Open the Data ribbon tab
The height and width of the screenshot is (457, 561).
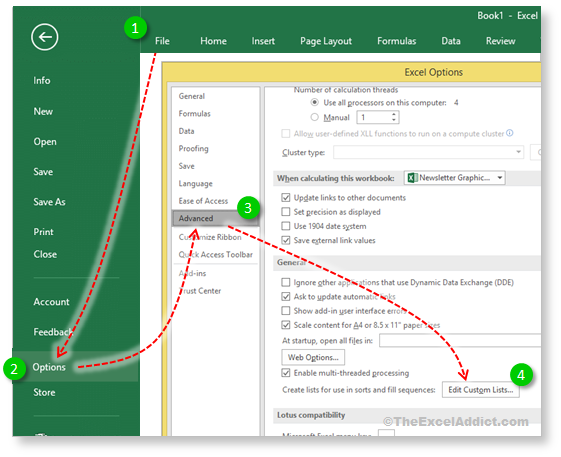451,41
